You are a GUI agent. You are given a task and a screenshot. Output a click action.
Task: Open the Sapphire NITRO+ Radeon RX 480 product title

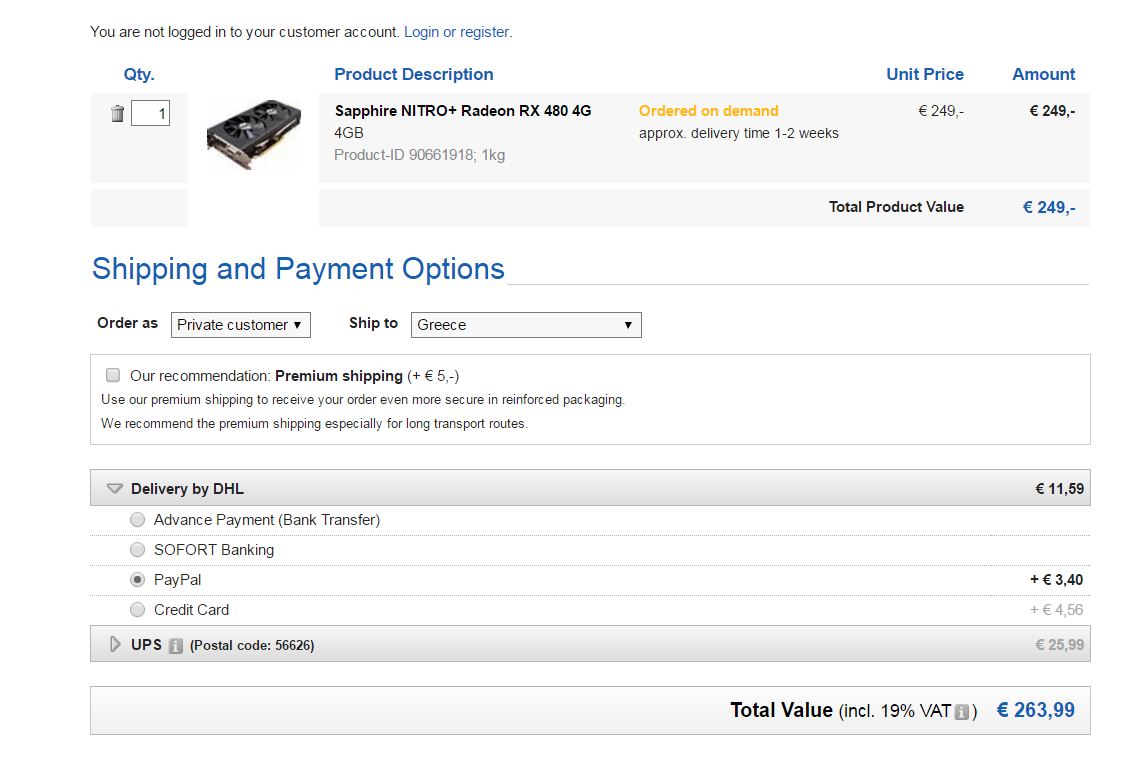click(463, 111)
